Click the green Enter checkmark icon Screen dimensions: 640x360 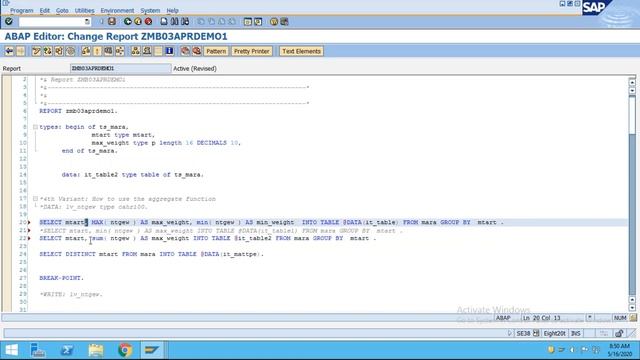pos(9,21)
